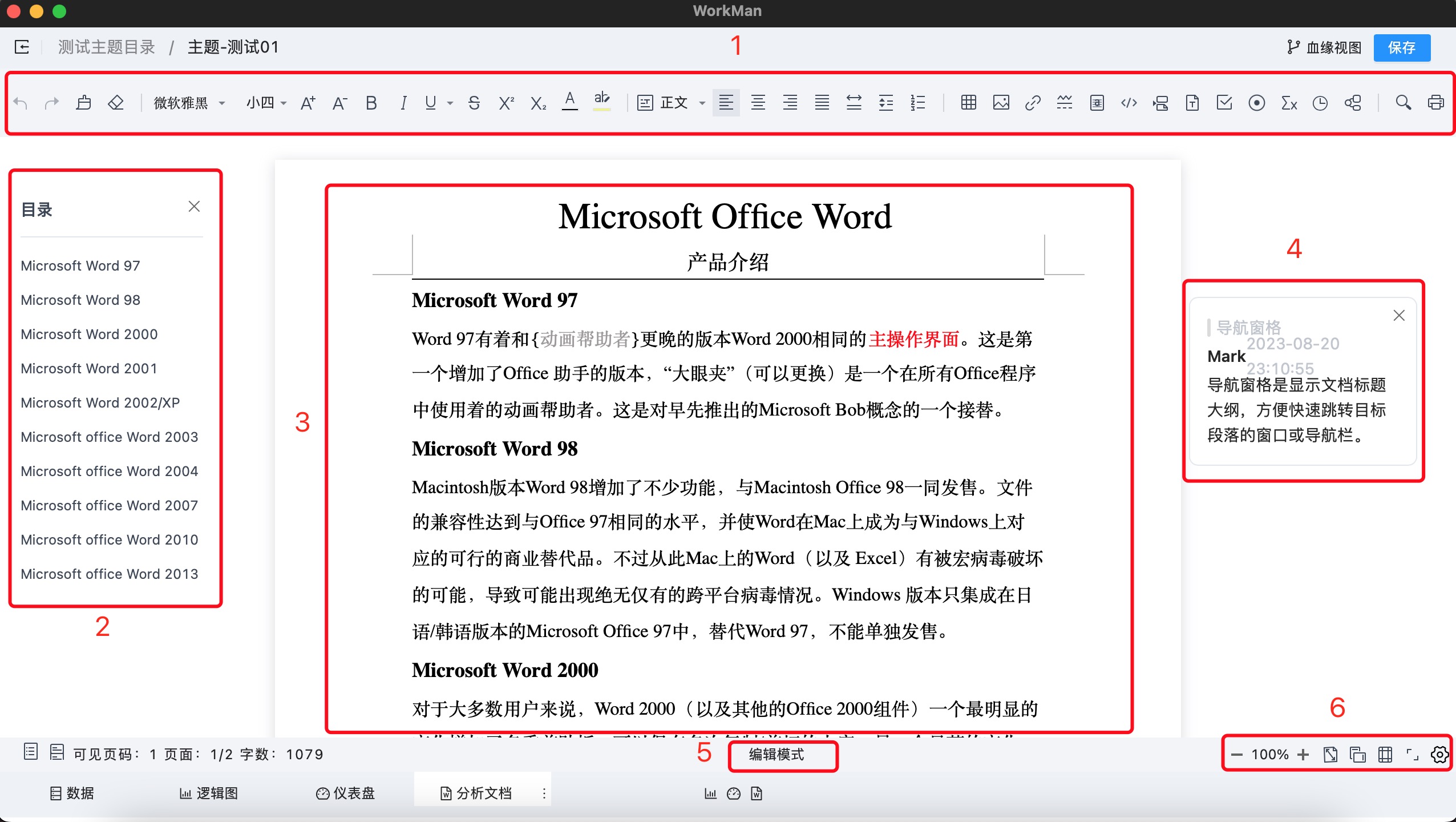
Task: Open the status bar settings gear
Action: (x=1439, y=755)
